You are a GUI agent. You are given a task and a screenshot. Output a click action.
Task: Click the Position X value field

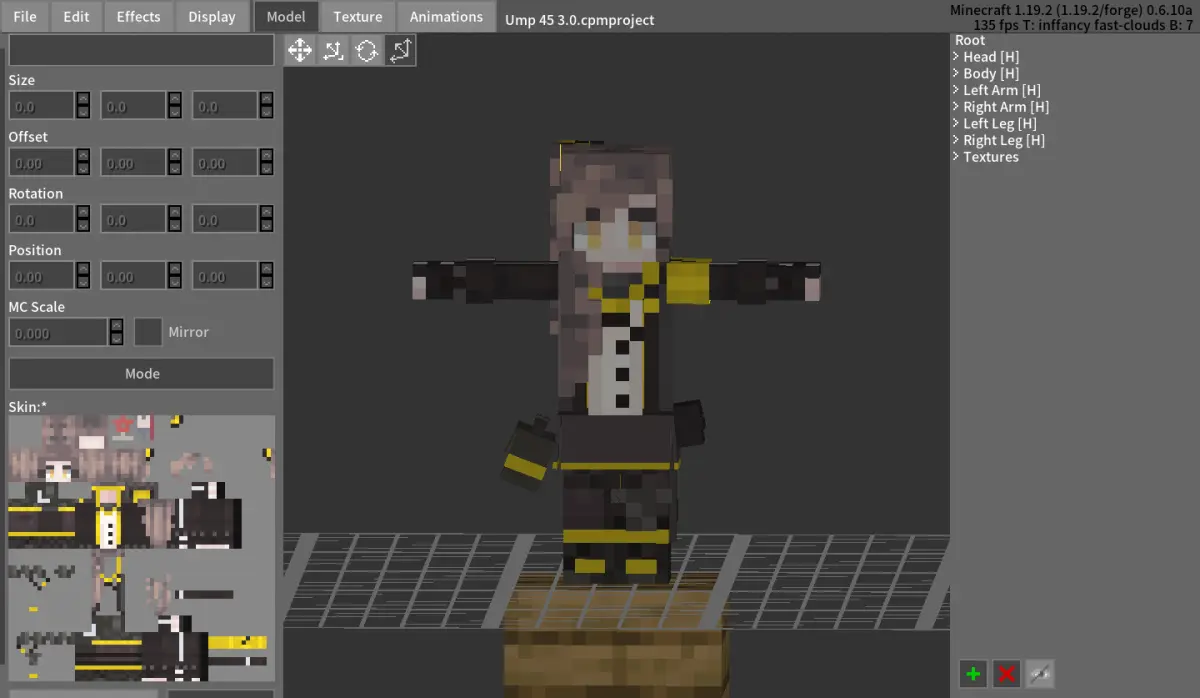point(42,276)
